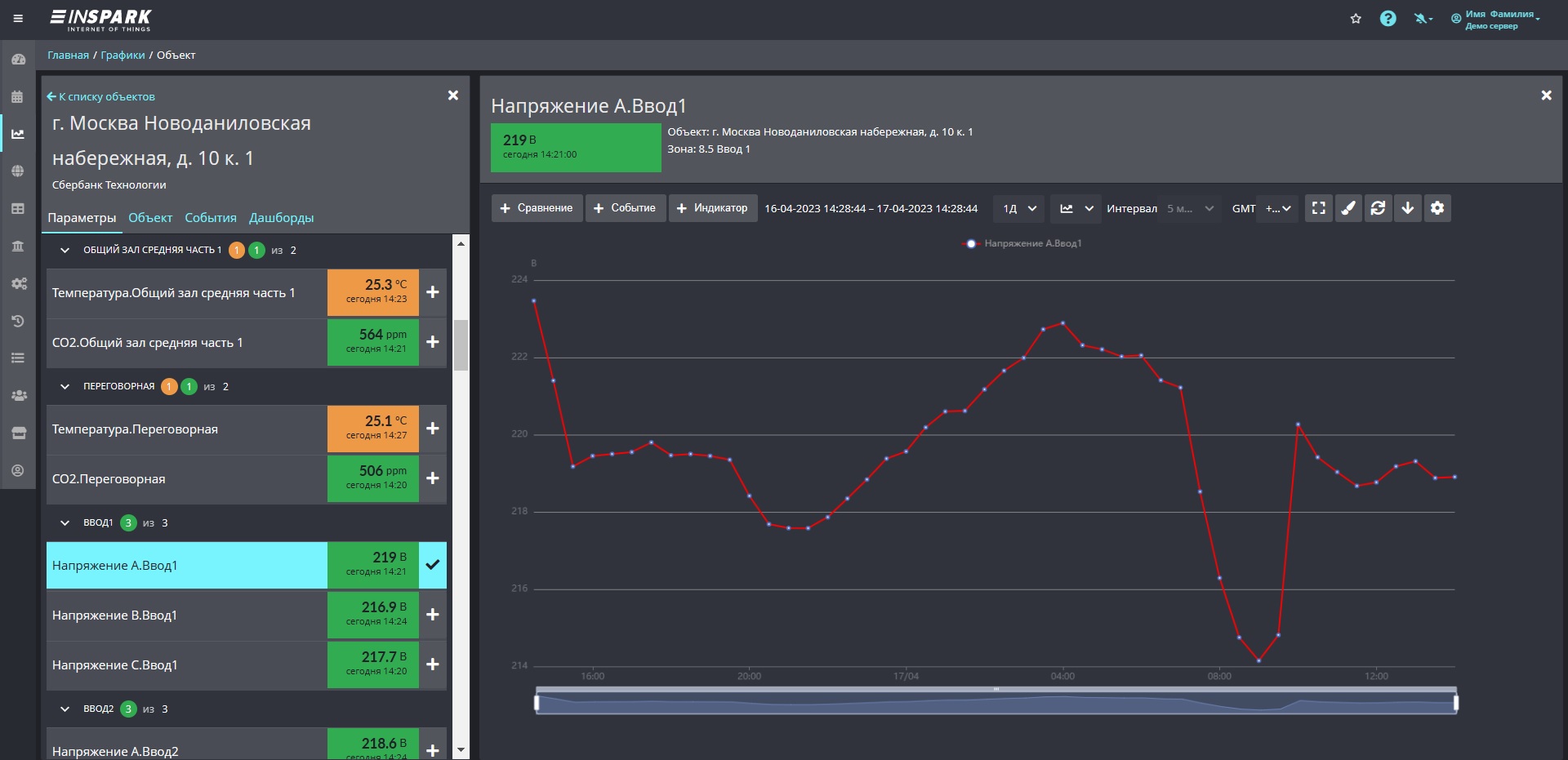Screen dimensions: 1568x760
Task: Open the bank building icon in sidebar
Action: pyautogui.click(x=18, y=247)
